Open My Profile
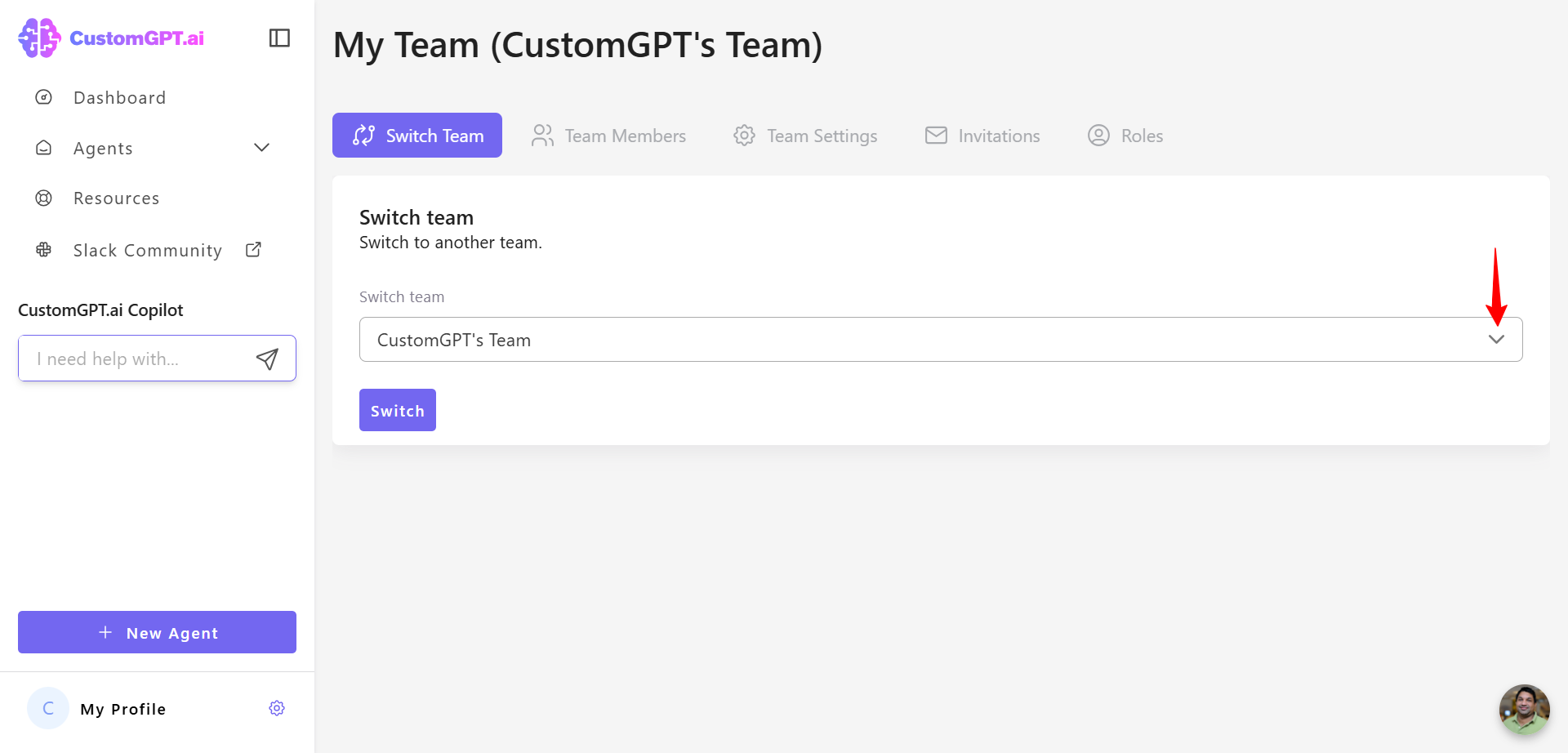Viewport: 1568px width, 753px height. 123,709
